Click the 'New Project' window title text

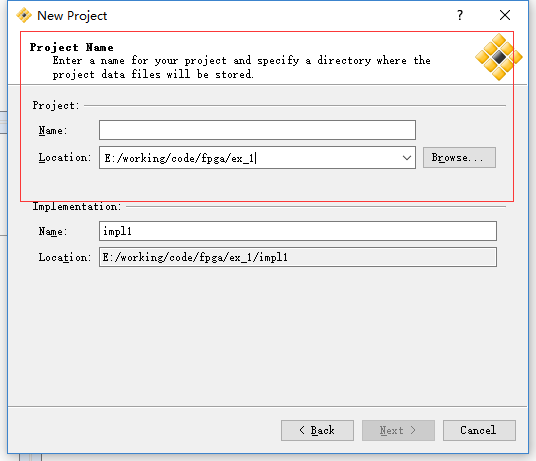pyautogui.click(x=72, y=16)
